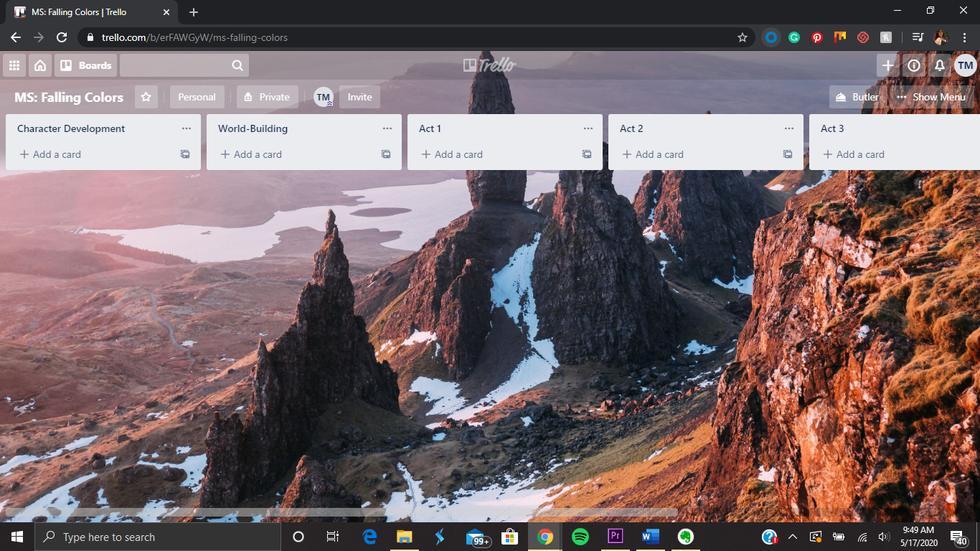Click the Invite button
The image size is (980, 551).
coord(359,97)
